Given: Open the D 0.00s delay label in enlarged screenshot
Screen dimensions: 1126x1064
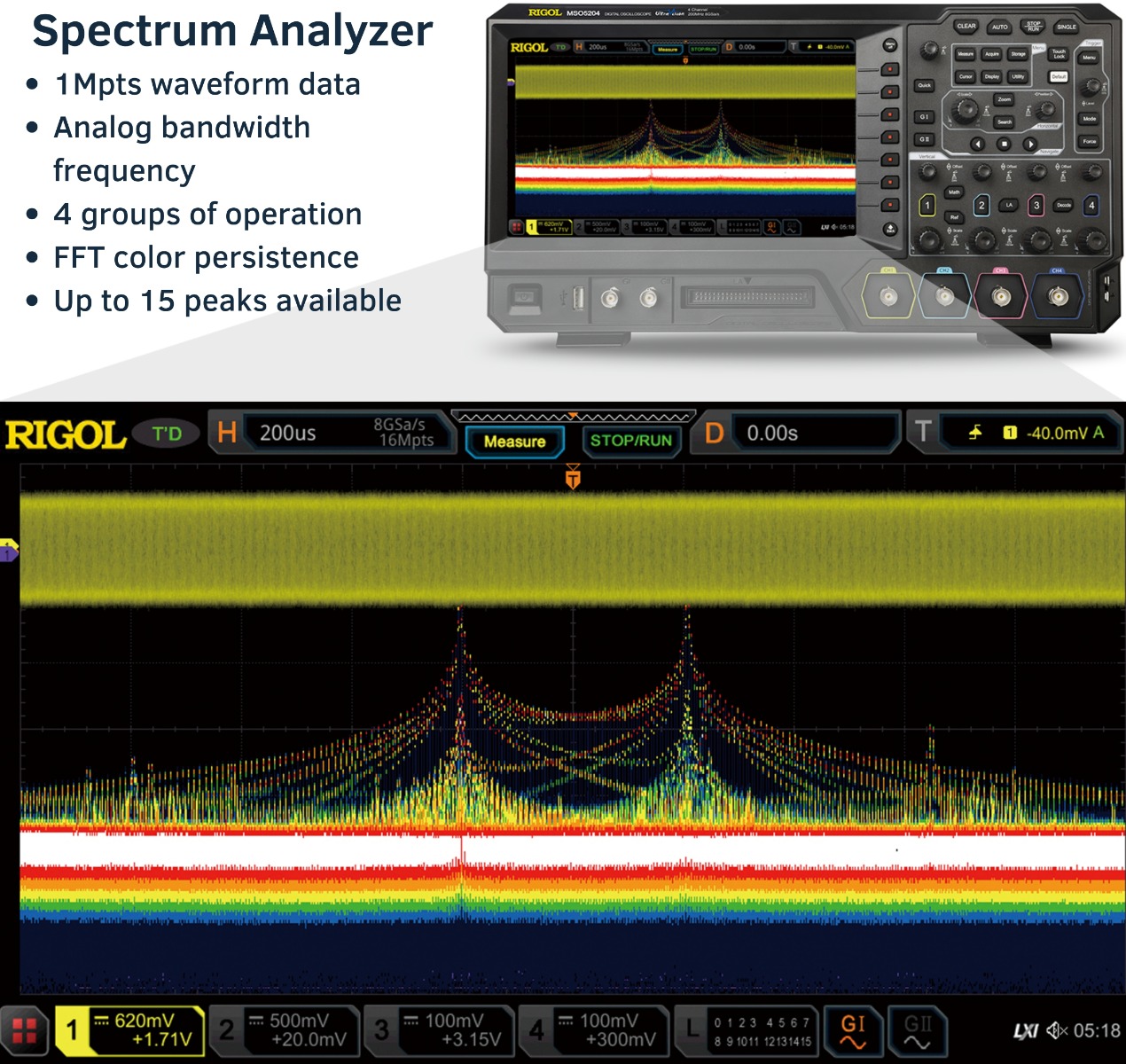Looking at the screenshot, I should click(798, 433).
